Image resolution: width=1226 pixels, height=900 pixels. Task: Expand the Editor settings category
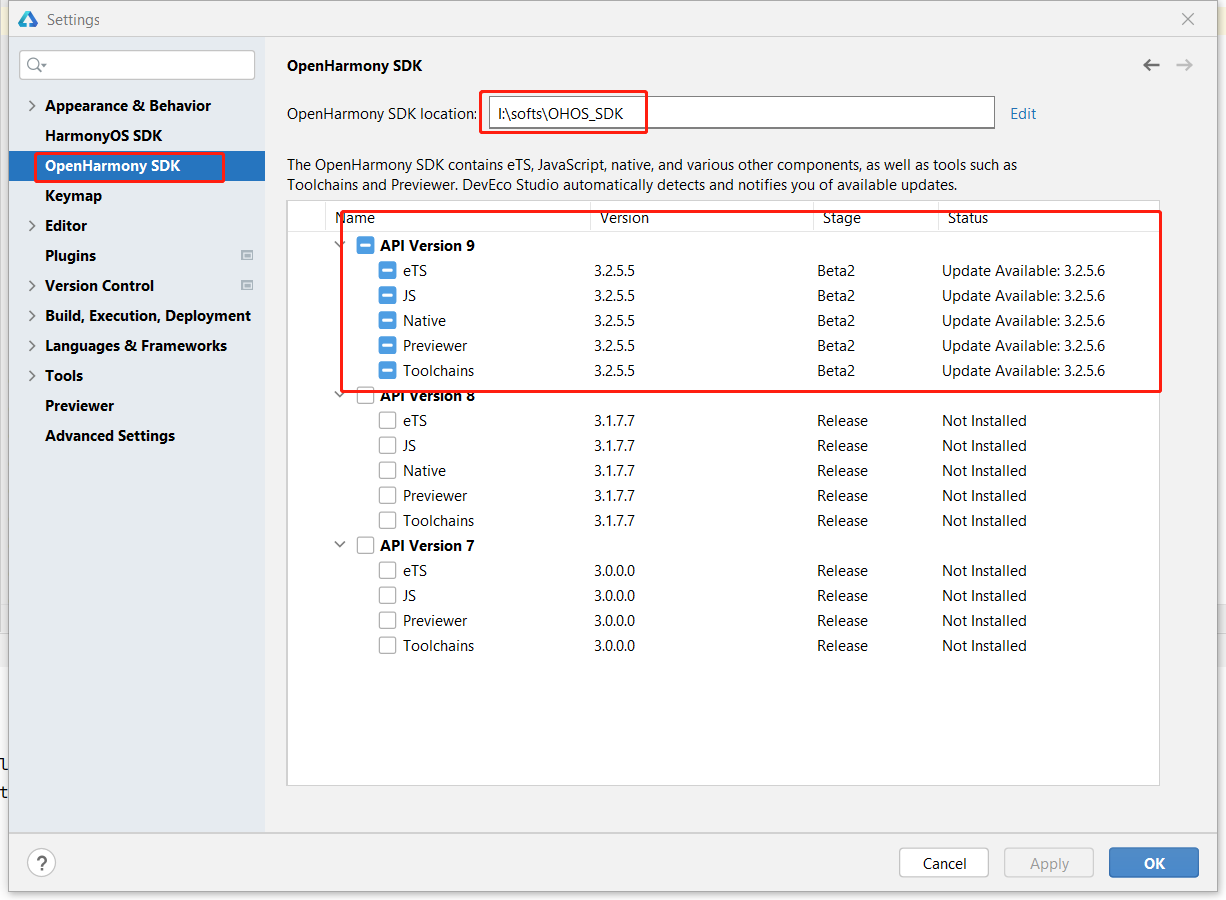(32, 225)
